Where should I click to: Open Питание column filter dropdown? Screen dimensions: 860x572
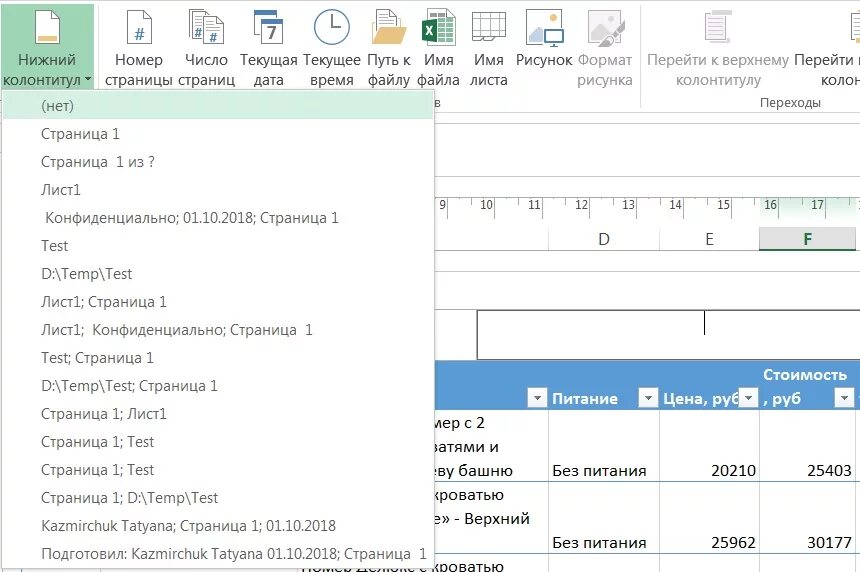pyautogui.click(x=648, y=398)
